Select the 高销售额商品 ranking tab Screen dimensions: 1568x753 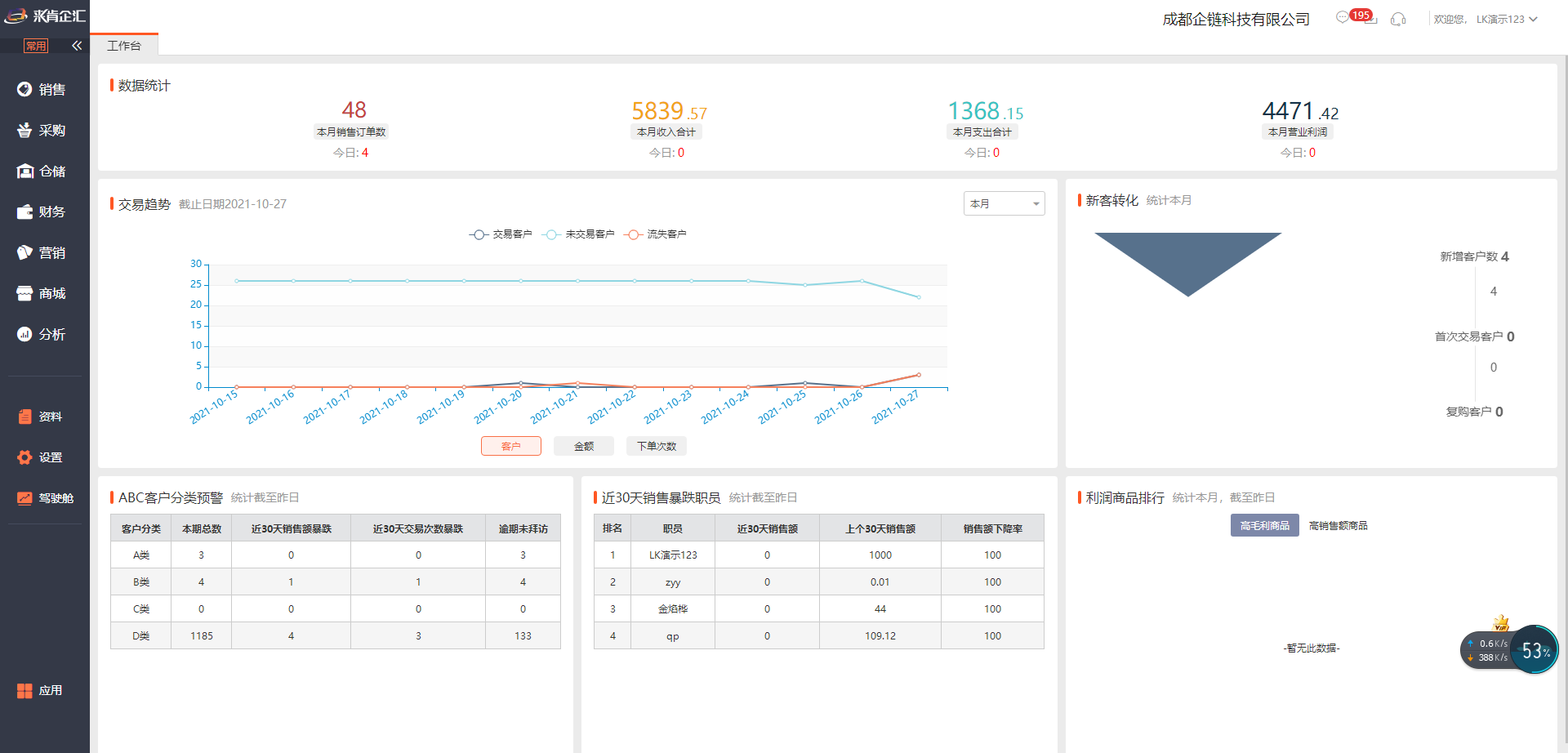(1338, 526)
